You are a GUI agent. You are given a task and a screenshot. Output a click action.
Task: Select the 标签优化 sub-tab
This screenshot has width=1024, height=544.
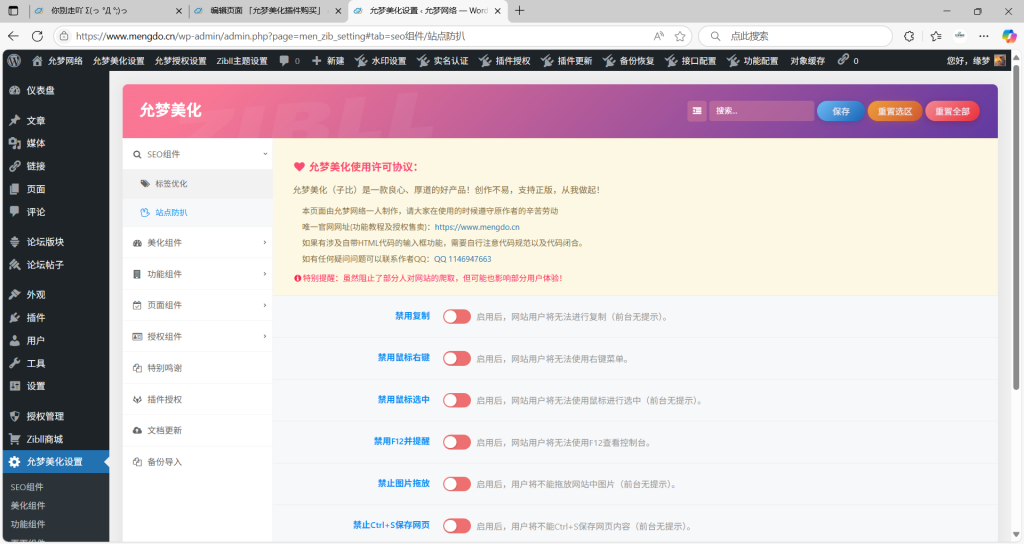coord(197,184)
